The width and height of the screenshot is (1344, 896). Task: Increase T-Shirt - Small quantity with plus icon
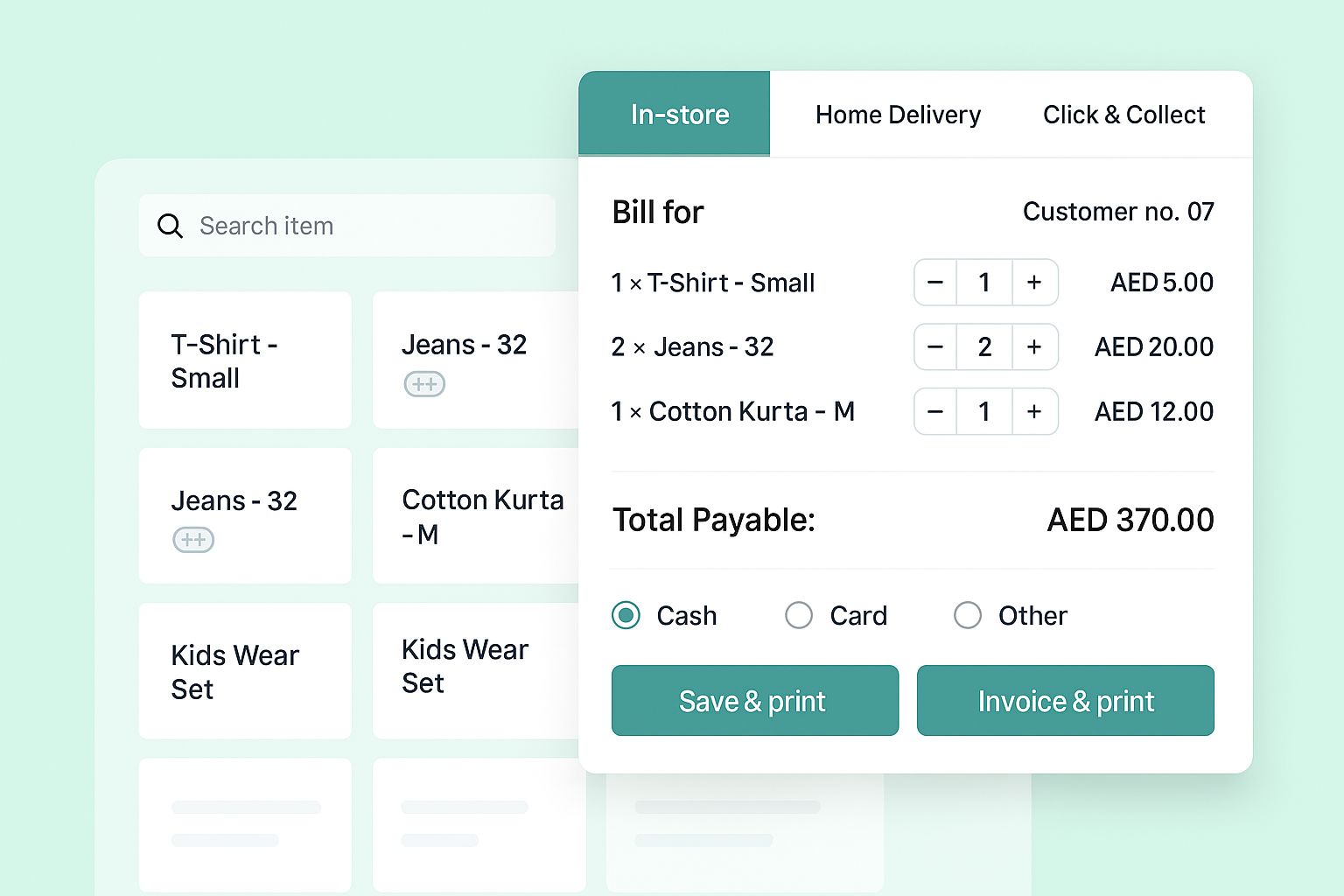(x=1034, y=283)
